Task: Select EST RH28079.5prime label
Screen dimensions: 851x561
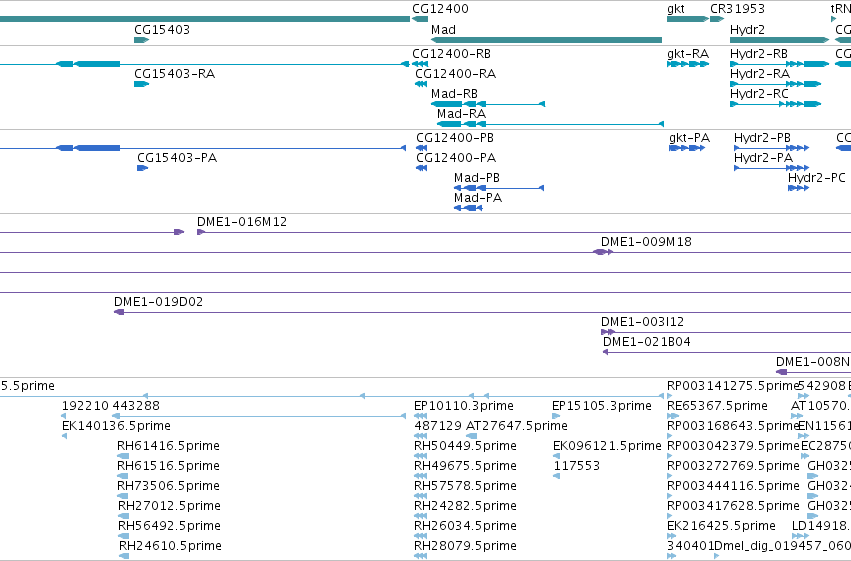Action: pyautogui.click(x=465, y=546)
